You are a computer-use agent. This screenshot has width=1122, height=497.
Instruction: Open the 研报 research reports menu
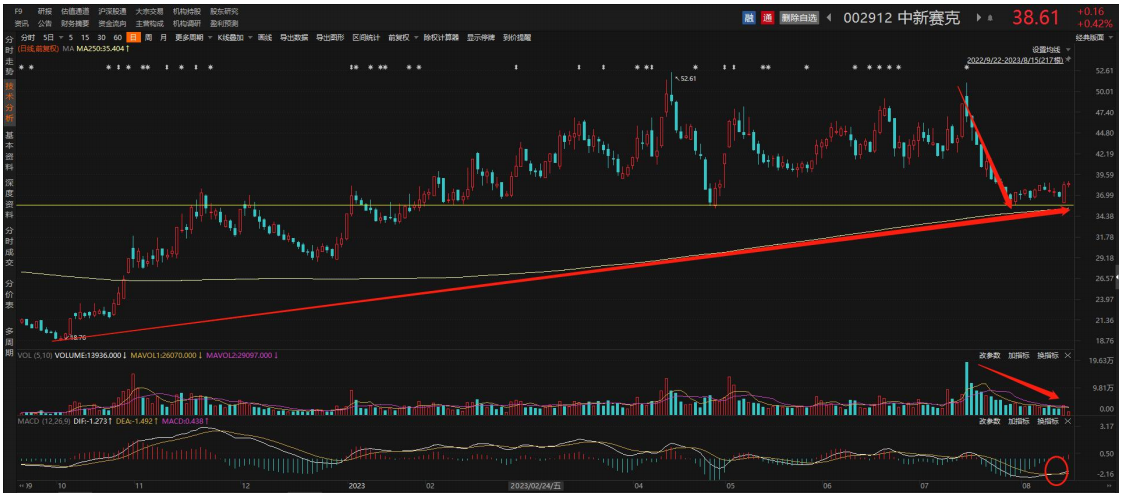click(x=44, y=11)
